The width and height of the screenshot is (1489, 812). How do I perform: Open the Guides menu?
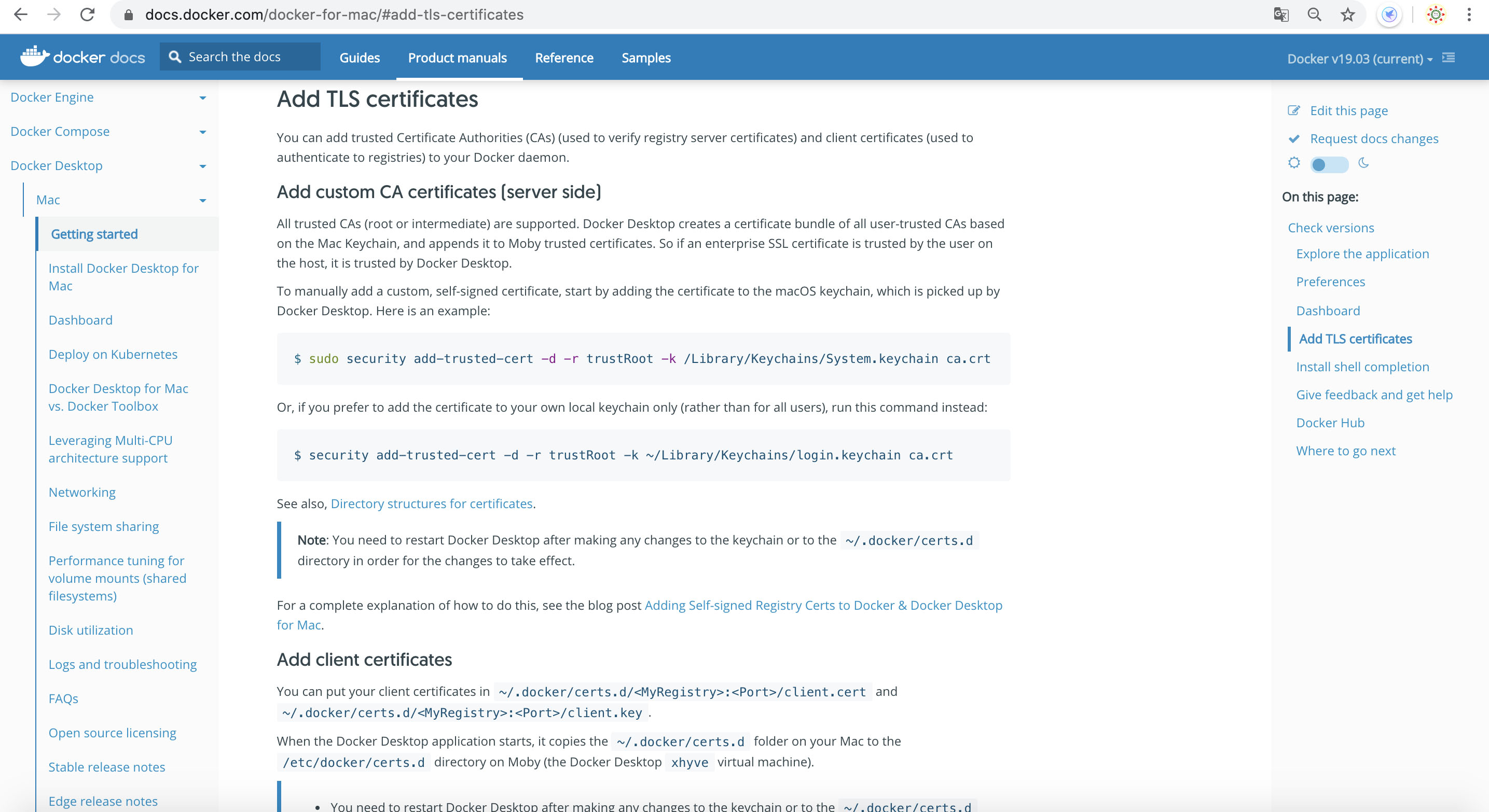[360, 58]
